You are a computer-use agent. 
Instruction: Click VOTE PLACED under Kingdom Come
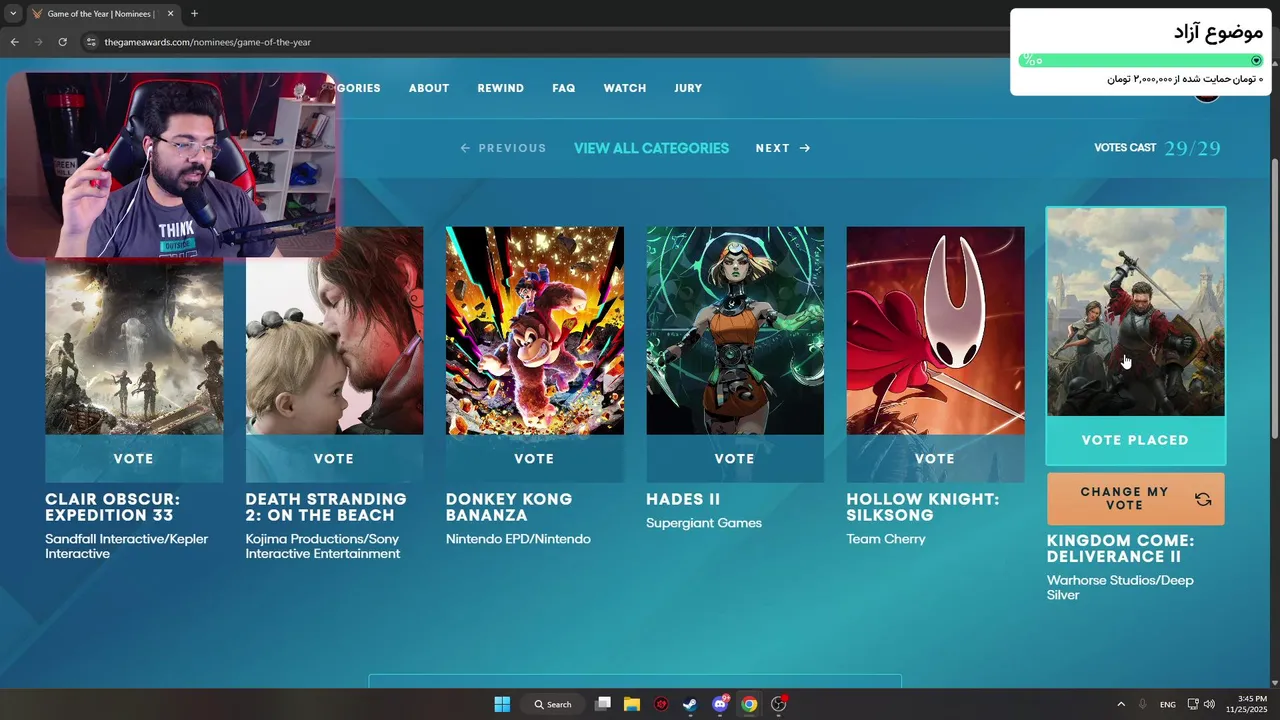click(x=1135, y=440)
